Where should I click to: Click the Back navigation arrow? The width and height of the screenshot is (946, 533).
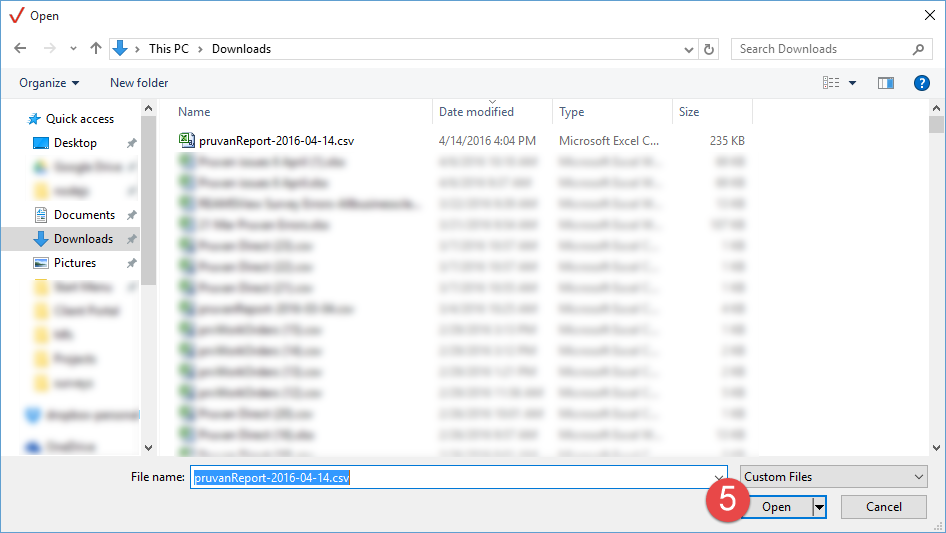(x=22, y=49)
